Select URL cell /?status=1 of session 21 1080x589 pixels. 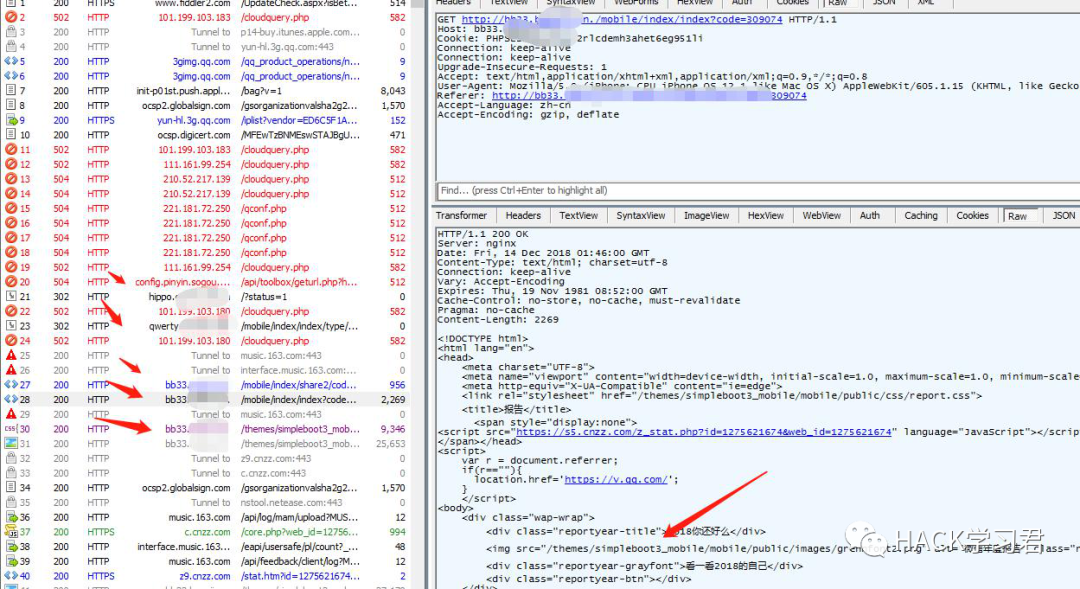264,296
